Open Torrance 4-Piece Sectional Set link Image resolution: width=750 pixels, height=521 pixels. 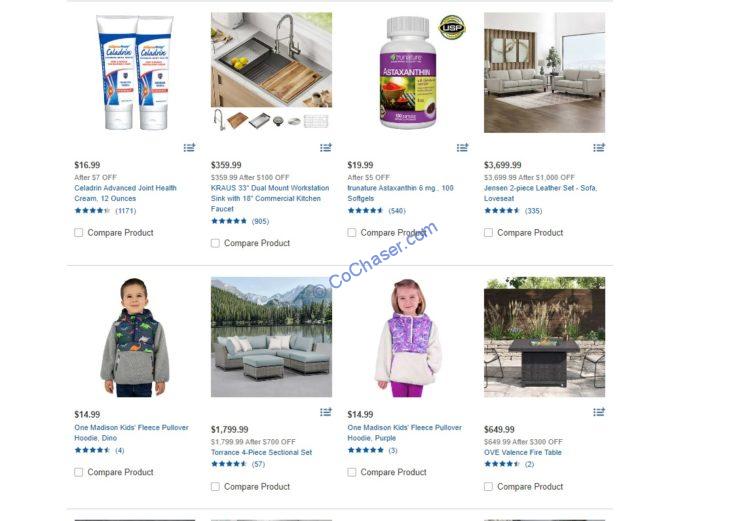pyautogui.click(x=261, y=452)
